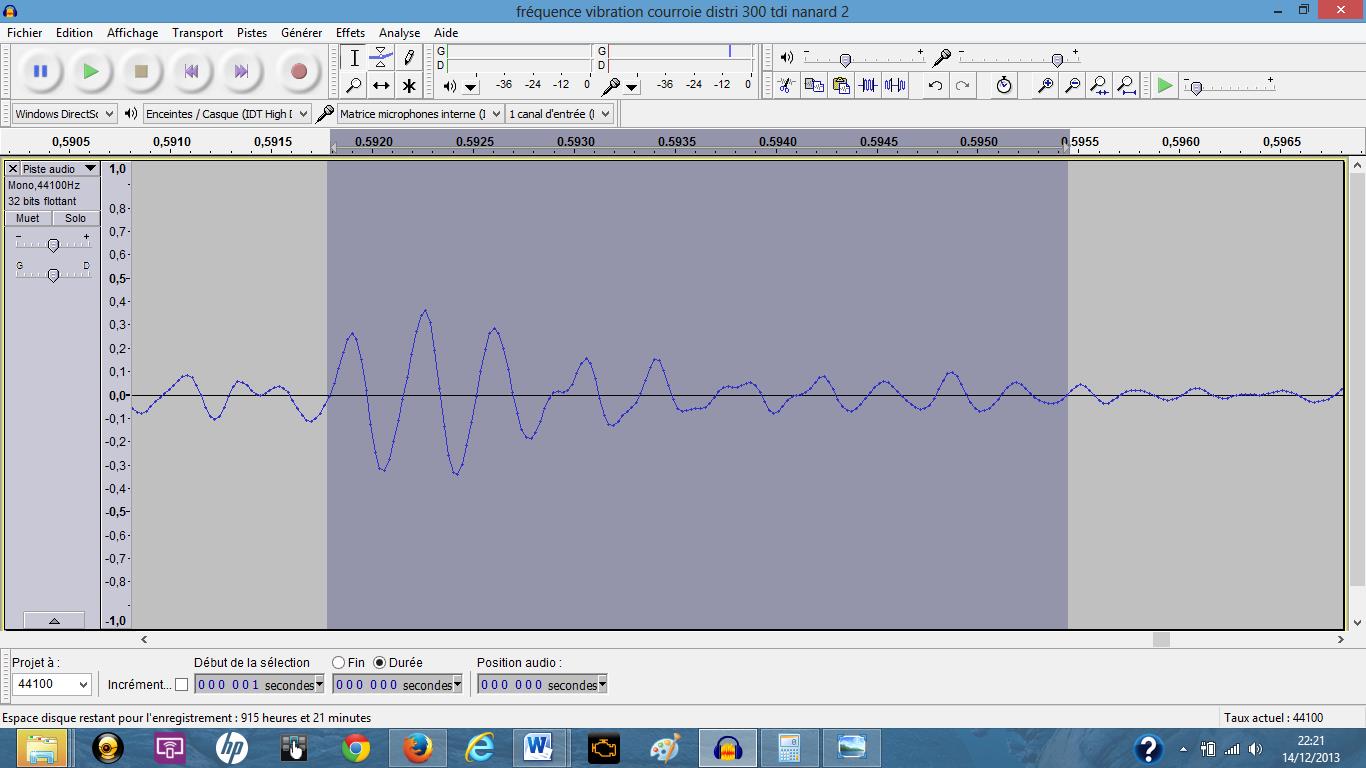Image resolution: width=1366 pixels, height=768 pixels.
Task: Mute the track with Muet button
Action: (x=28, y=218)
